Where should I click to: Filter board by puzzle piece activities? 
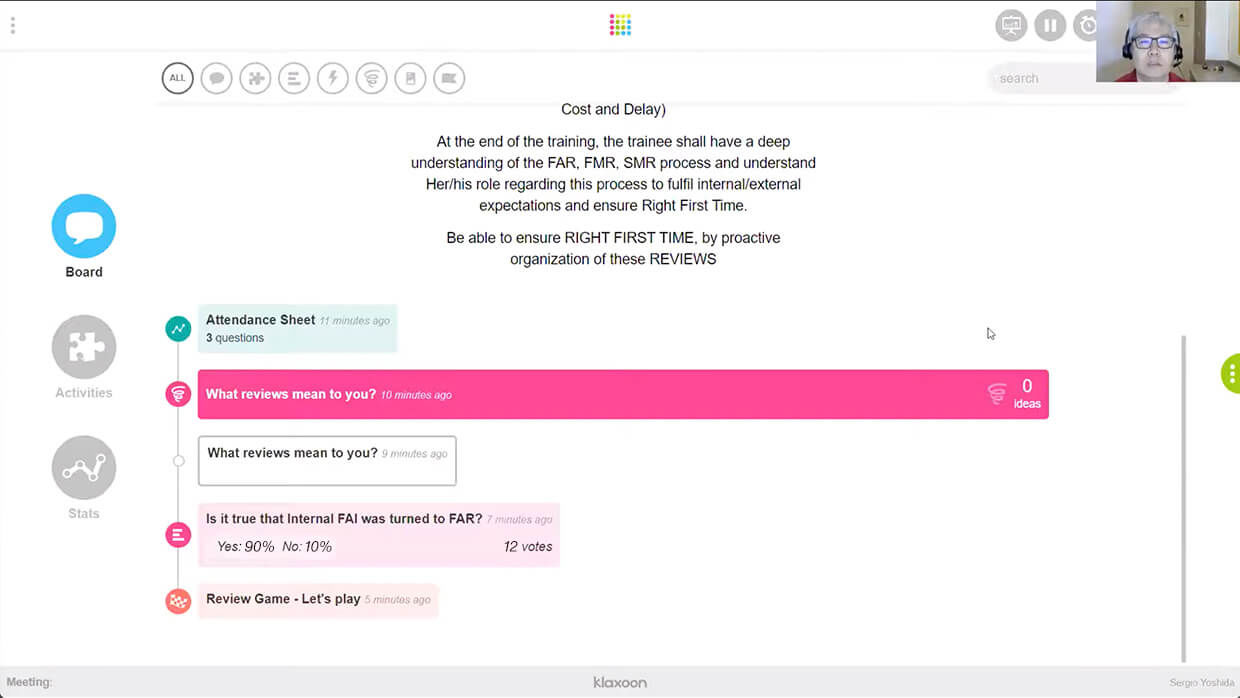pyautogui.click(x=255, y=78)
